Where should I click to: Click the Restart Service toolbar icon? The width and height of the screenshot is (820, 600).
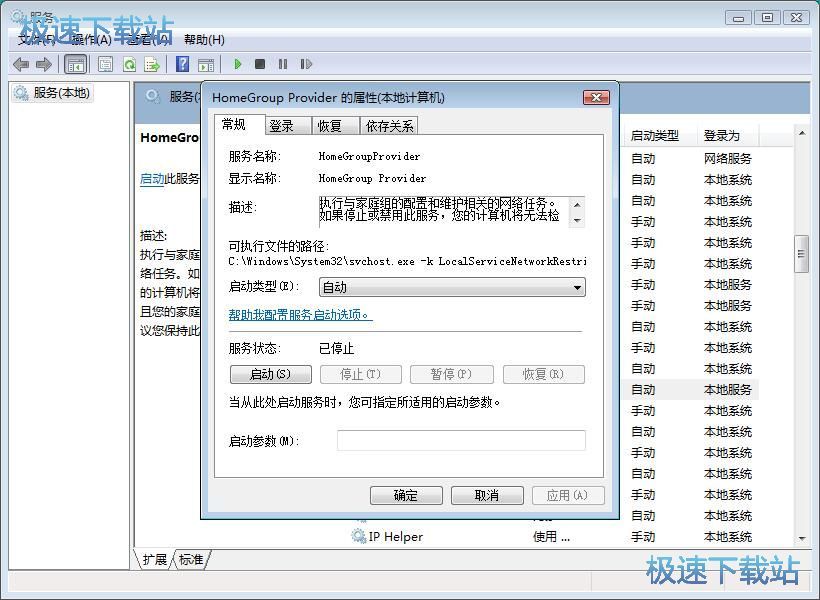[306, 64]
